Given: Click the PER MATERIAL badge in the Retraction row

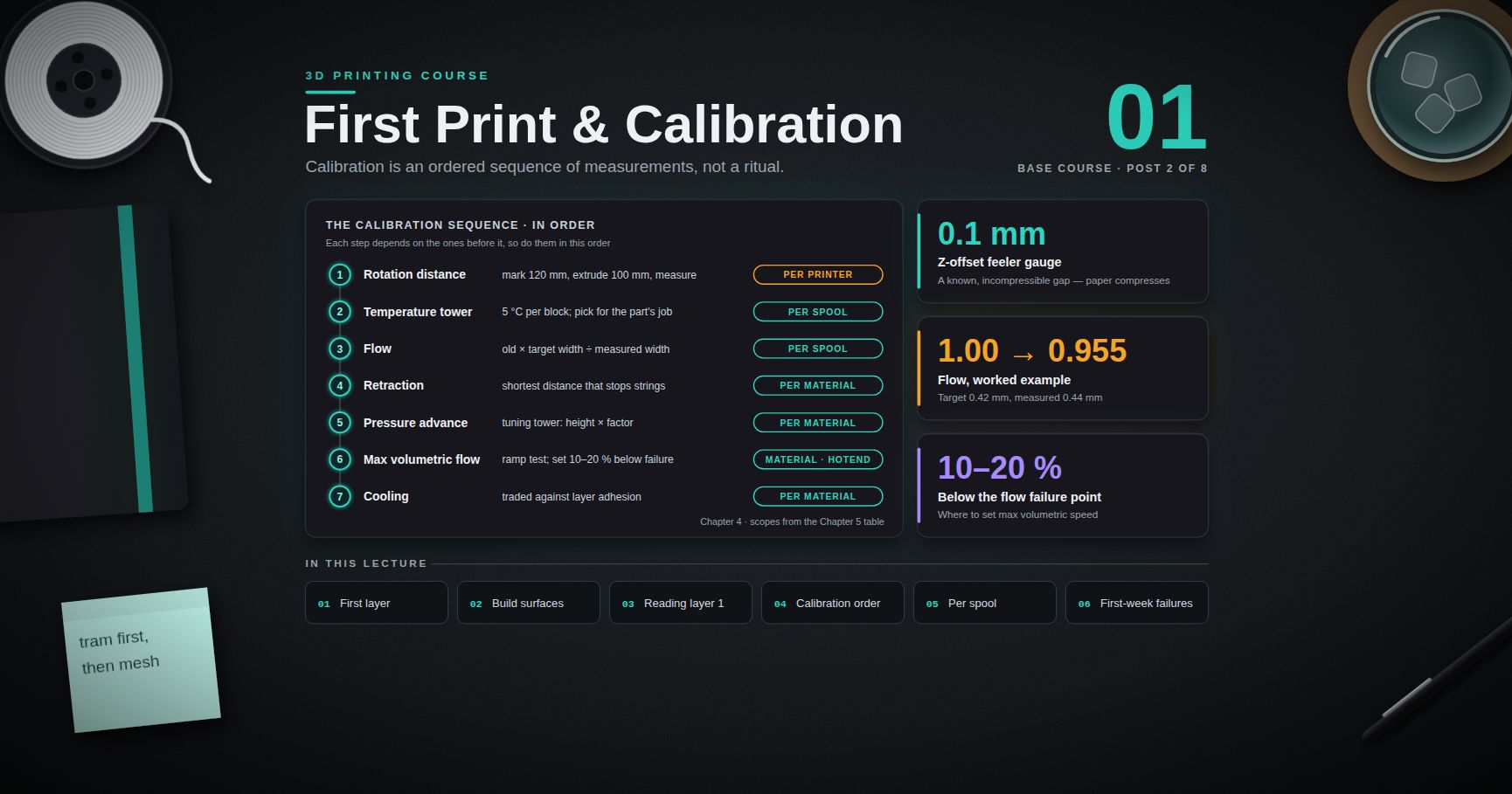Looking at the screenshot, I should click(818, 385).
